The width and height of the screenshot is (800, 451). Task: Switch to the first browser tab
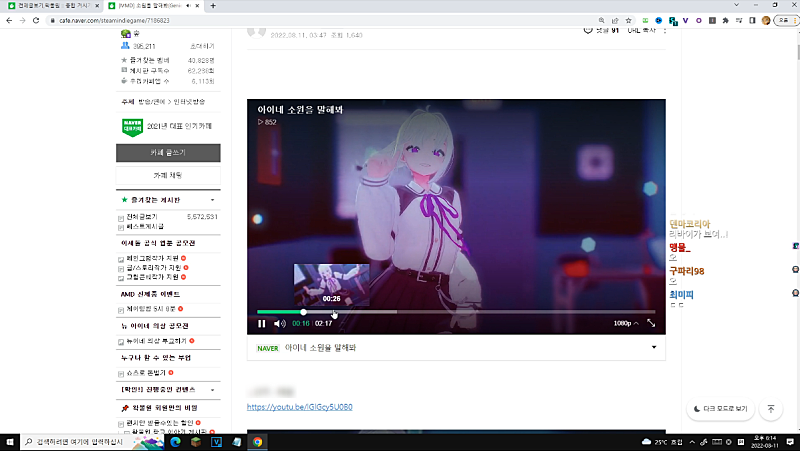pos(53,6)
